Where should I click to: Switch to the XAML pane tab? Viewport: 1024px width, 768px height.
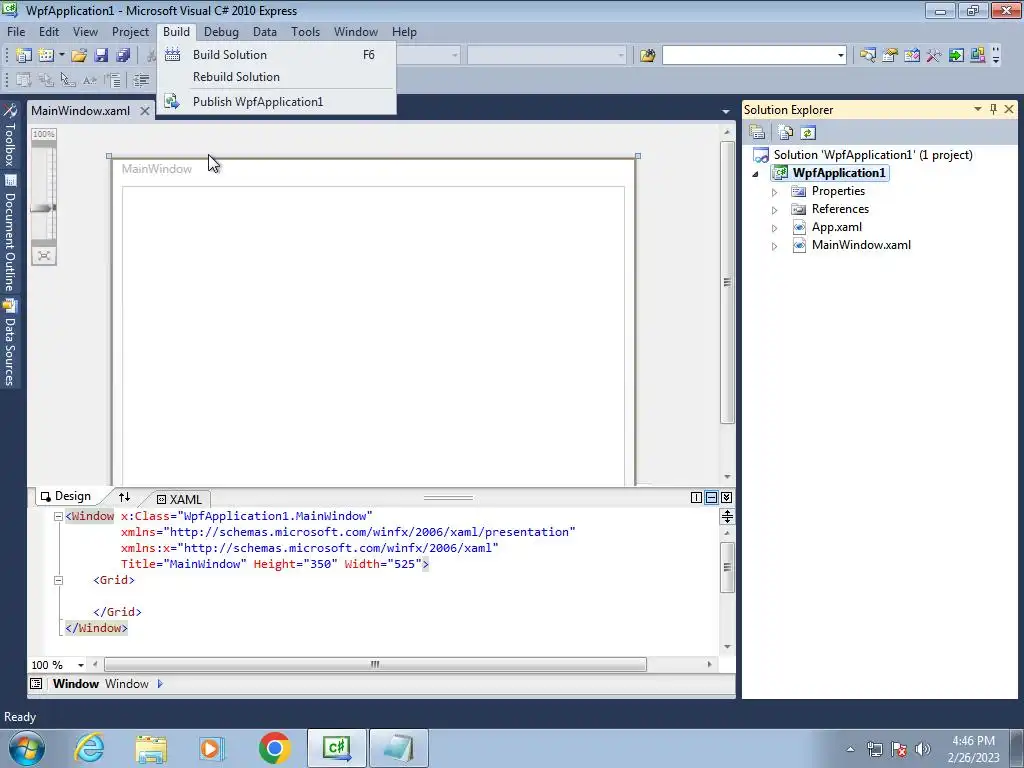pos(180,499)
